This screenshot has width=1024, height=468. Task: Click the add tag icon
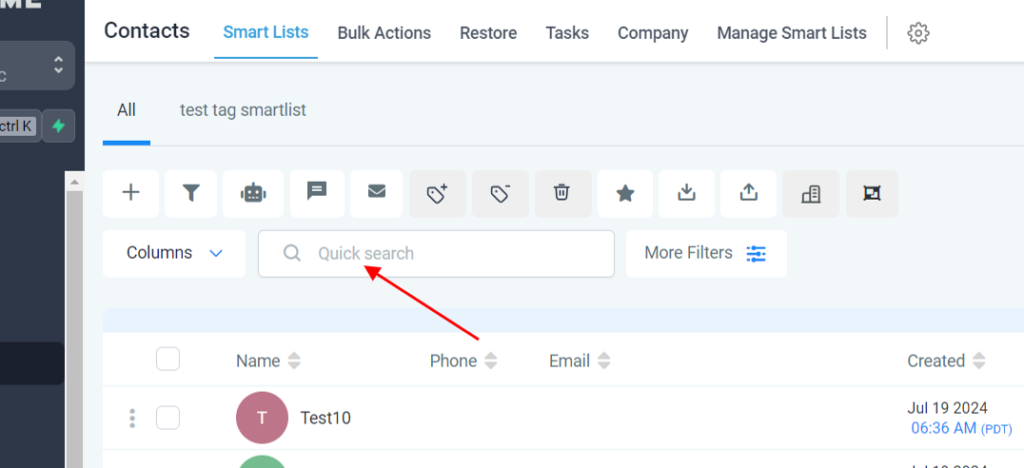pos(438,193)
